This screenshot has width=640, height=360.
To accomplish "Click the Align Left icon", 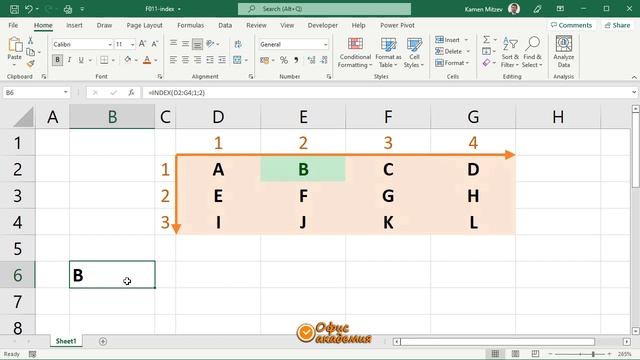I will click(x=173, y=60).
